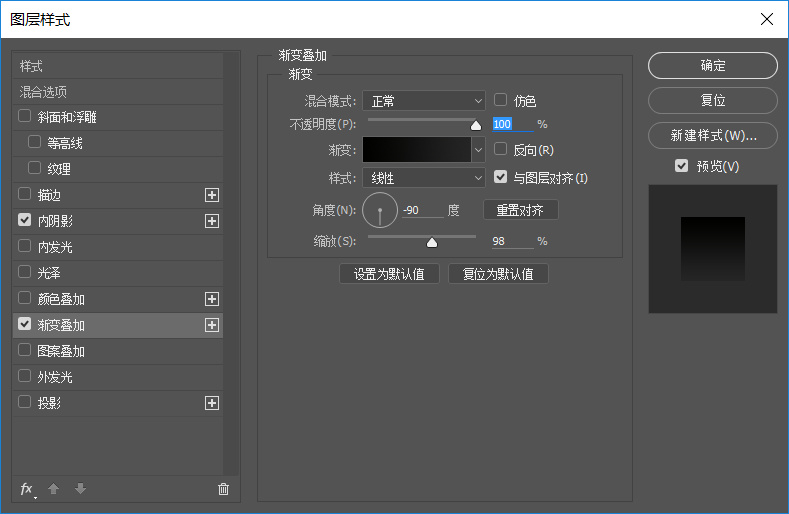789x514 pixels.
Task: Expand the gradient preset picker arrow
Action: pyautogui.click(x=478, y=150)
